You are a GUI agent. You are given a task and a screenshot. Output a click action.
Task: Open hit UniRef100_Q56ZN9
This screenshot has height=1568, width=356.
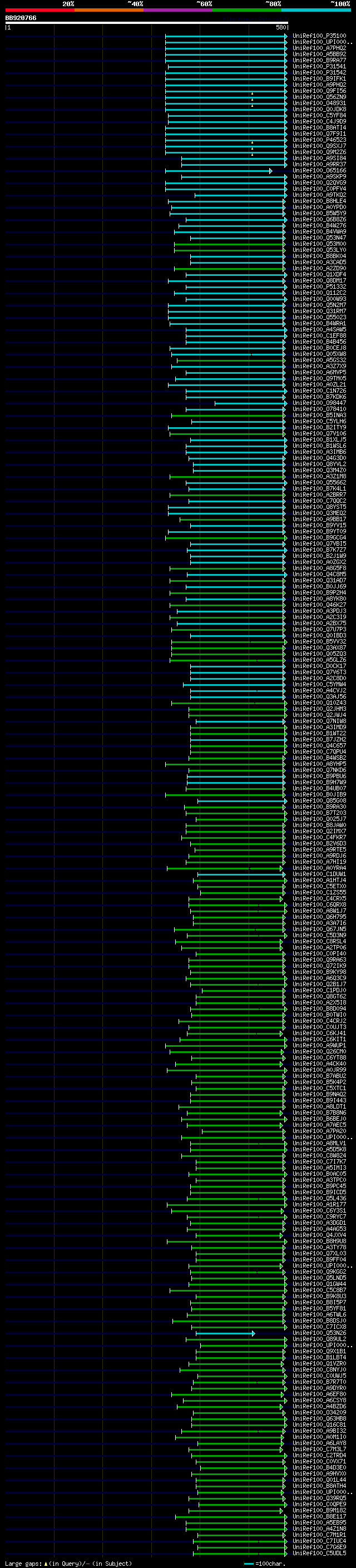[319, 97]
